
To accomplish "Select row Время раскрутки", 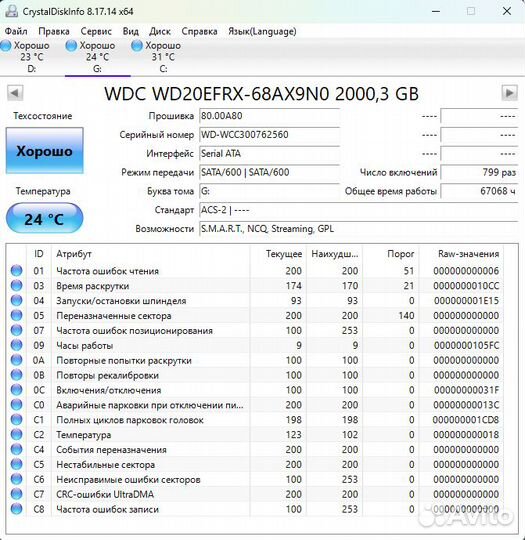I will [255, 285].
